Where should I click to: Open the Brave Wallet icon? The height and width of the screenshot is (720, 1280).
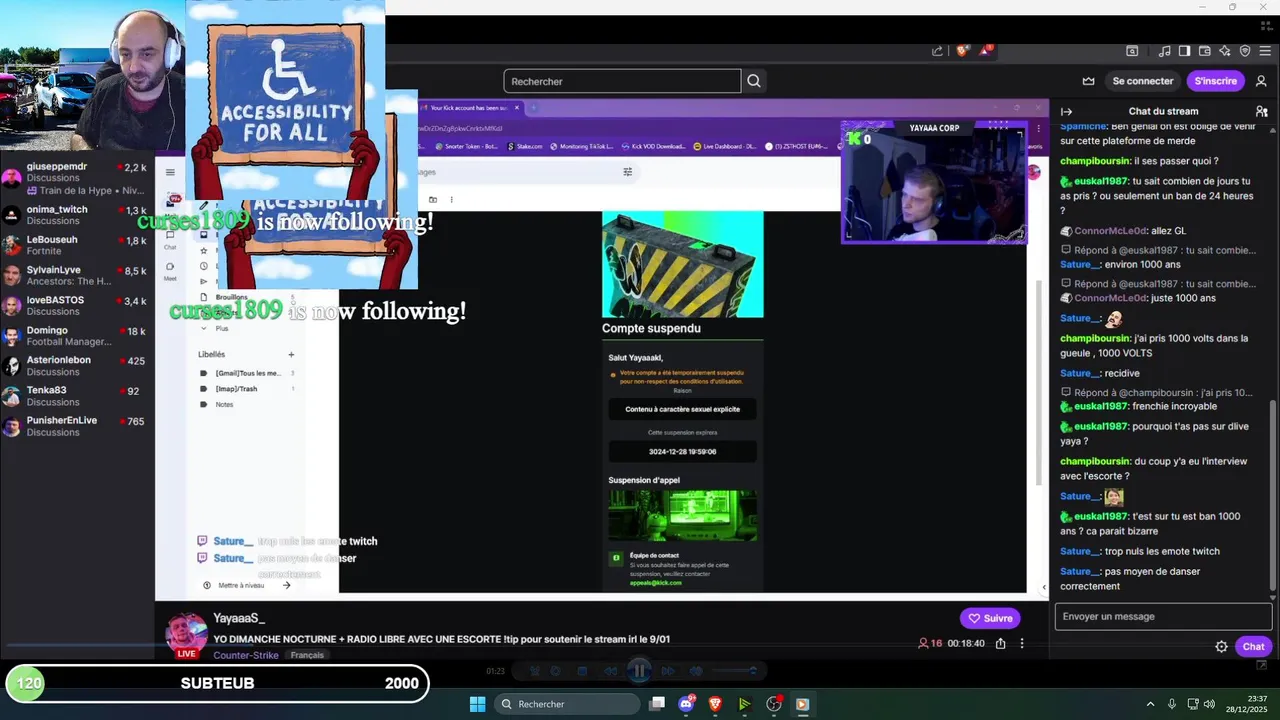1205,51
